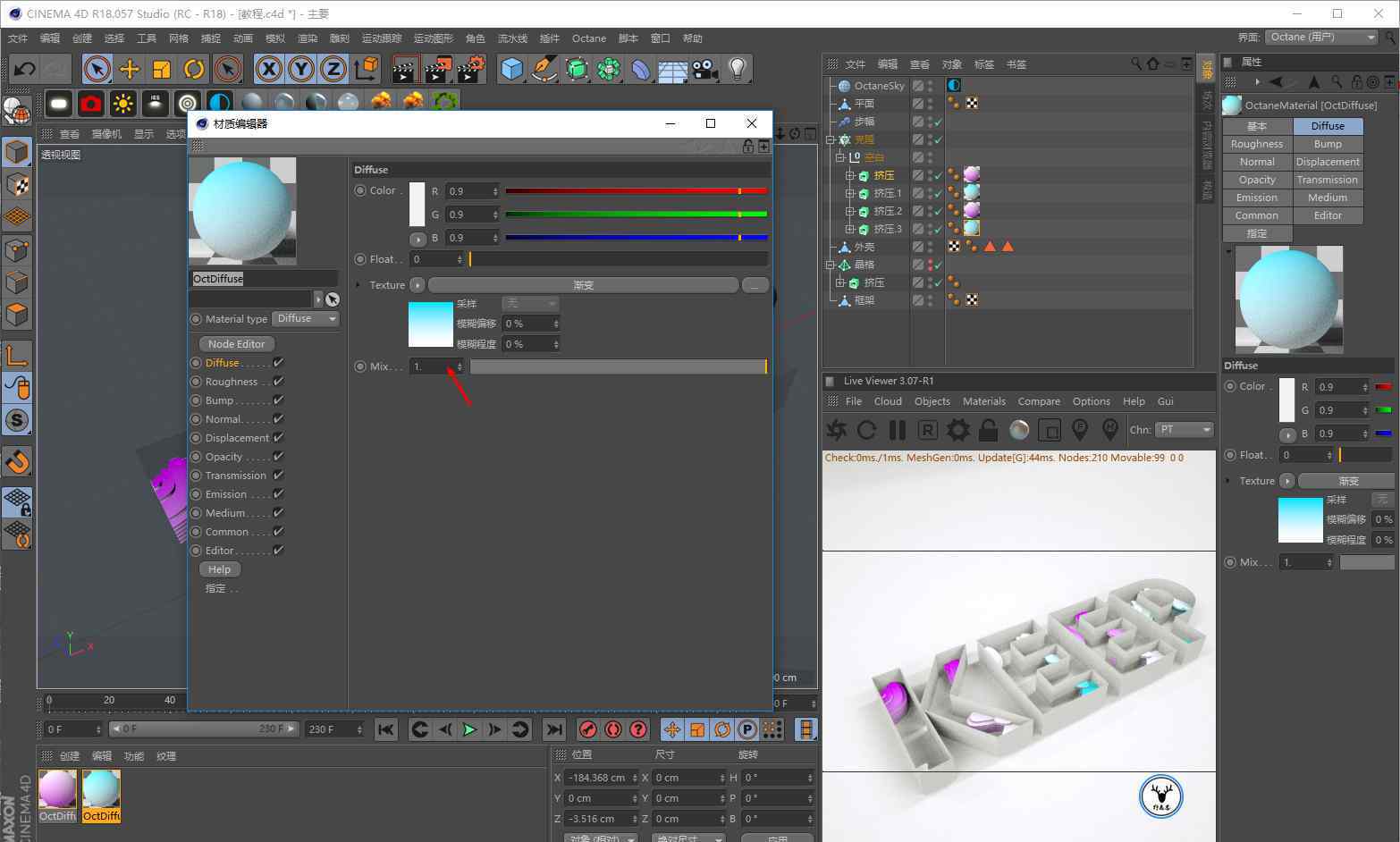1400x842 pixels.
Task: Click the Cube primitive icon
Action: click(511, 69)
